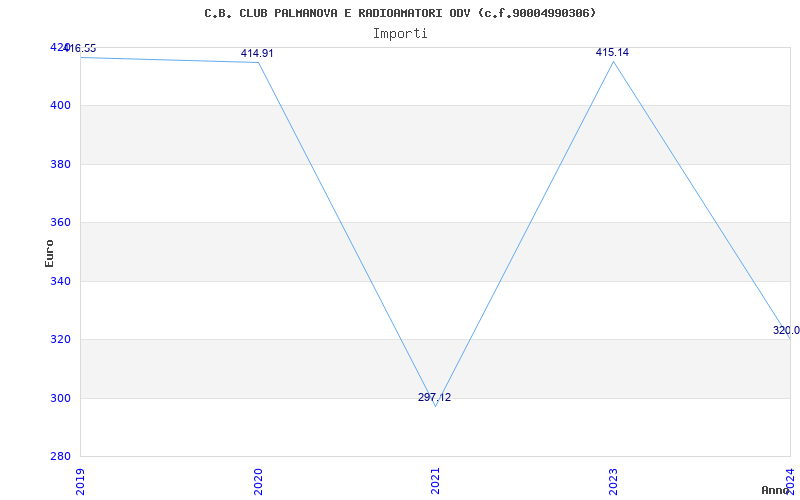
Task: Click the Importi subtitle
Action: pyautogui.click(x=400, y=34)
